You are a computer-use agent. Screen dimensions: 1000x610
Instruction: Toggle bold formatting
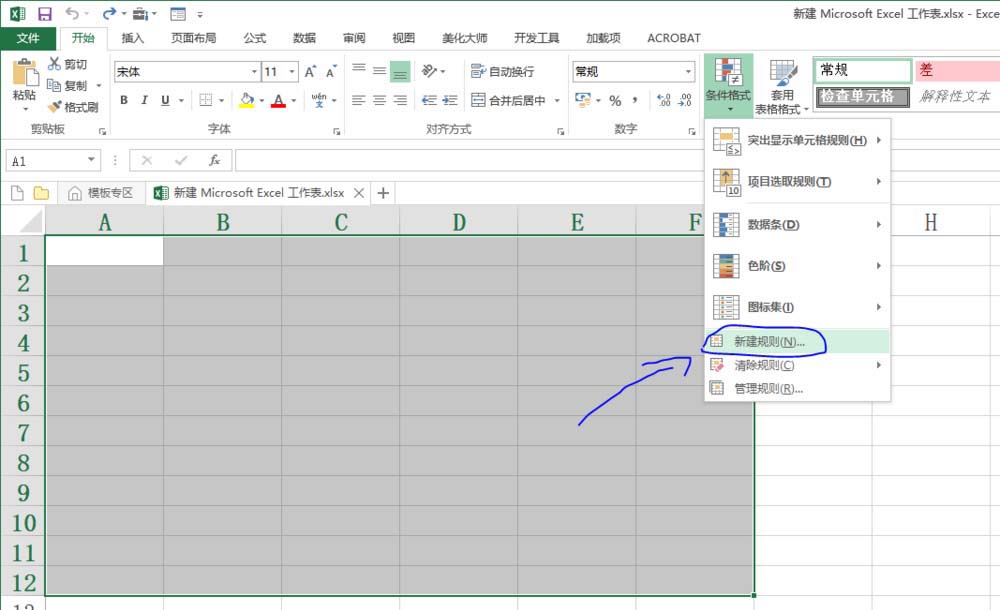pyautogui.click(x=124, y=101)
